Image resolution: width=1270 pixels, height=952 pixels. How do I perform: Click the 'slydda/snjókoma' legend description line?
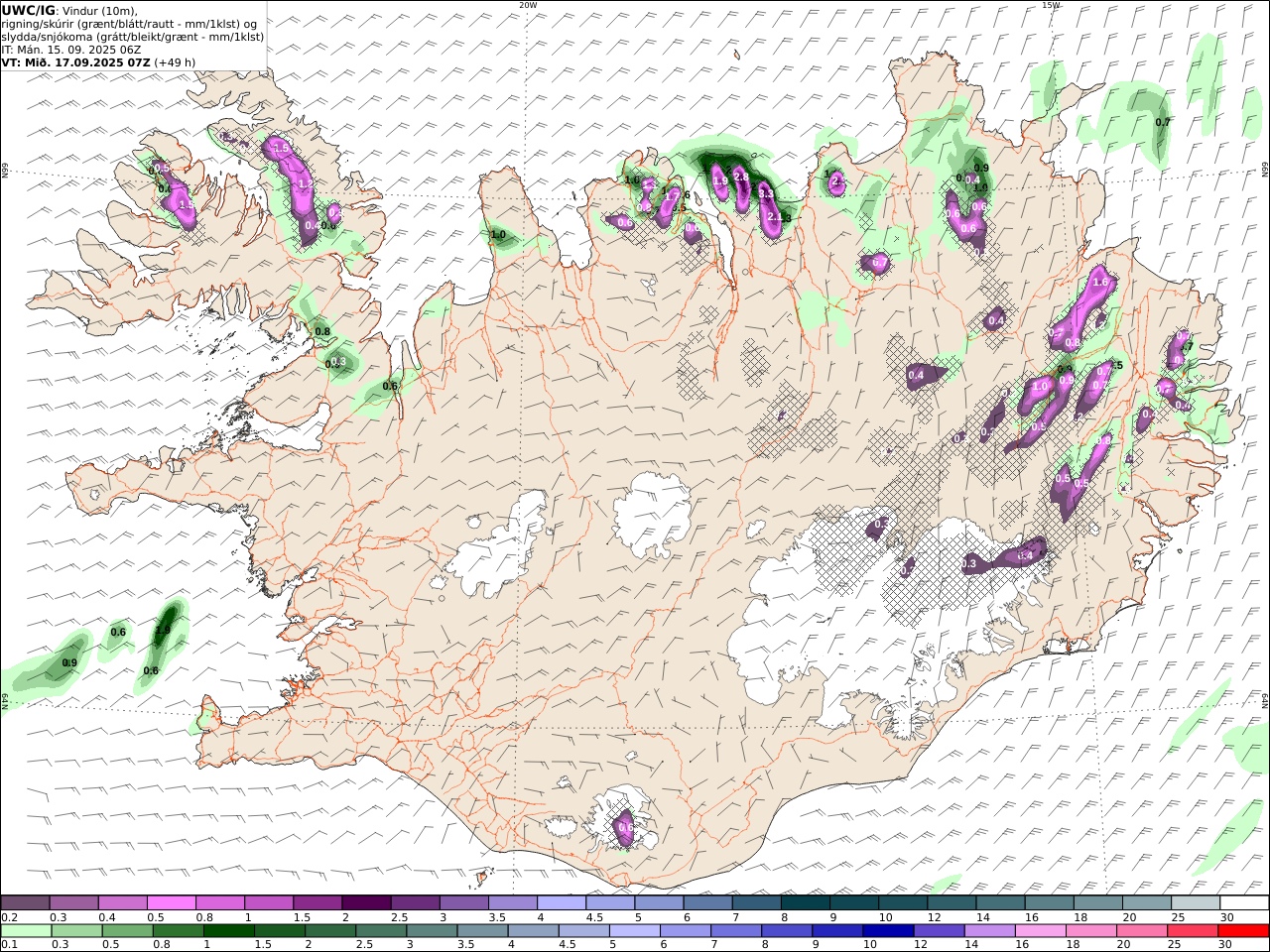[133, 37]
